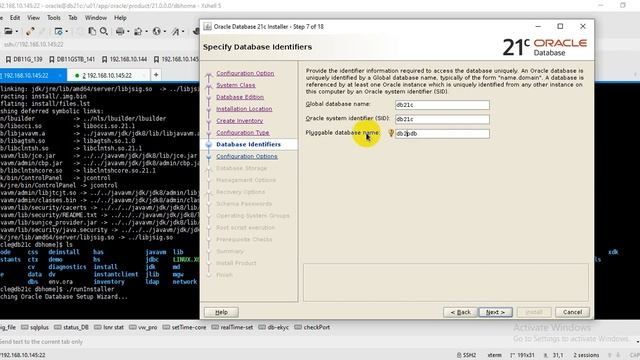Click the Xshell connect plug icon

point(30,31)
